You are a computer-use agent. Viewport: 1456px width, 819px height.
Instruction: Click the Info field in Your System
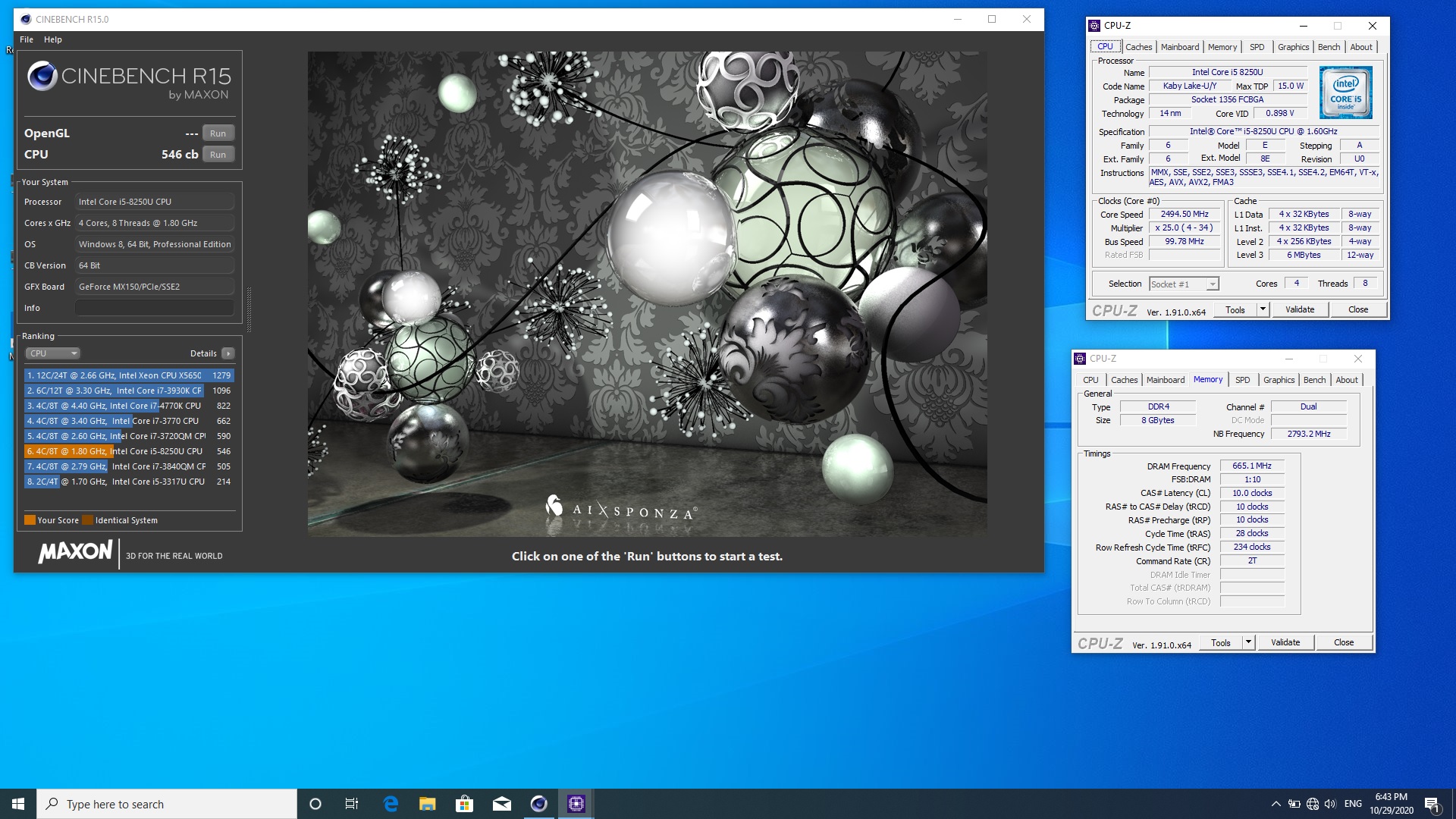coord(155,308)
